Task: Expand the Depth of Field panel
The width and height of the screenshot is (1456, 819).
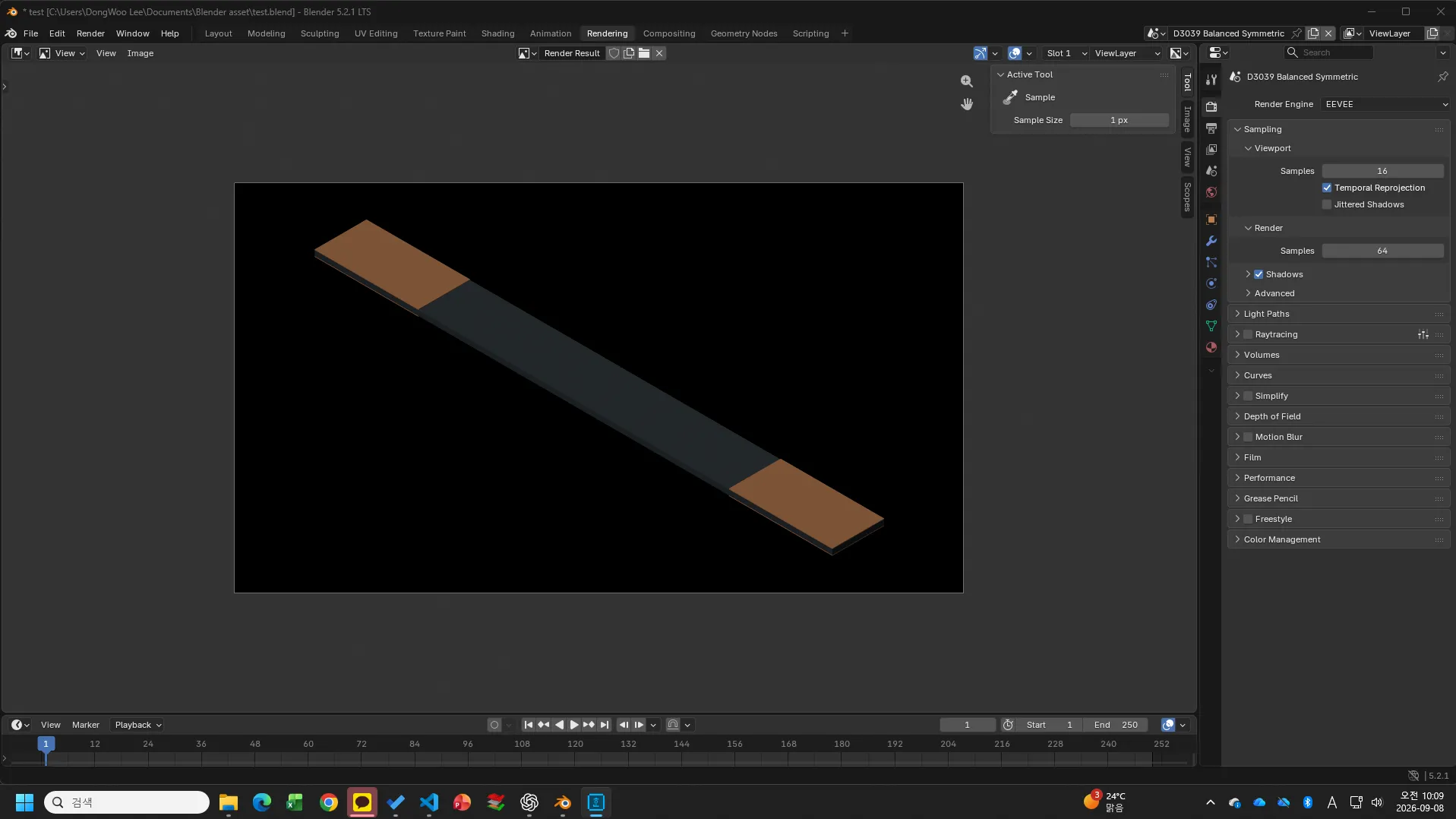Action: tap(1338, 416)
